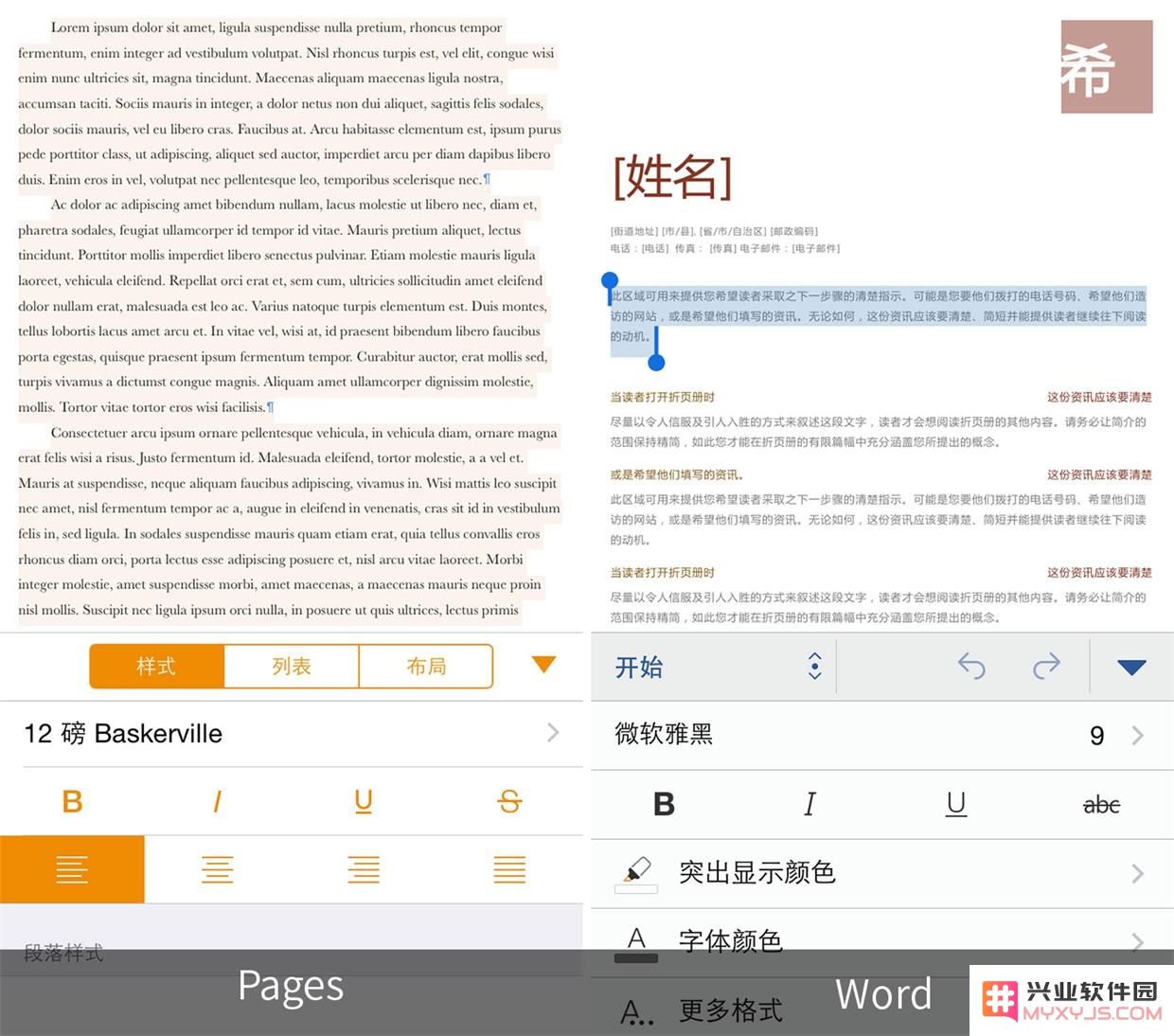Select left alignment in Pages
Screen dimensions: 1174x1036
[x=72, y=869]
